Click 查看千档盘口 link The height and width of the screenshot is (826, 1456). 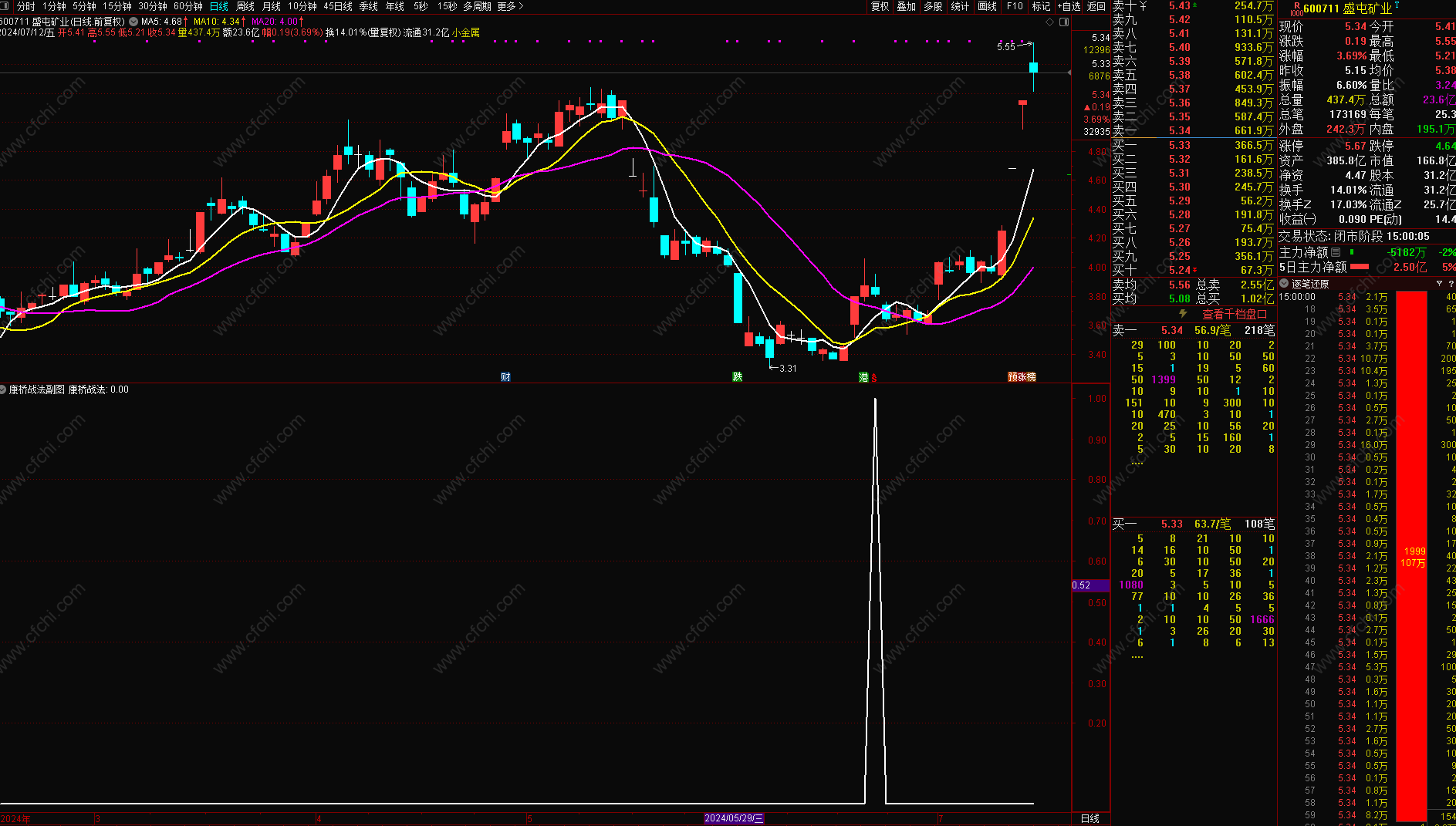[x=1235, y=314]
